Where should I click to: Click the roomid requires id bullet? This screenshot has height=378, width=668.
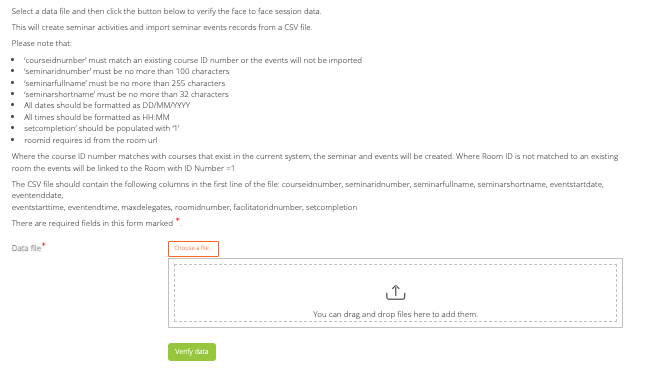click(91, 140)
